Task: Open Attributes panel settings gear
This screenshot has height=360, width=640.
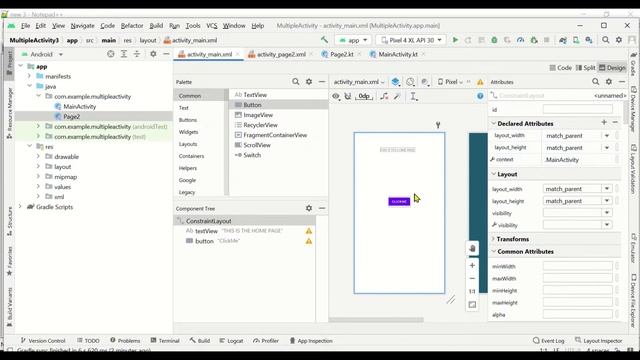Action: [609, 82]
